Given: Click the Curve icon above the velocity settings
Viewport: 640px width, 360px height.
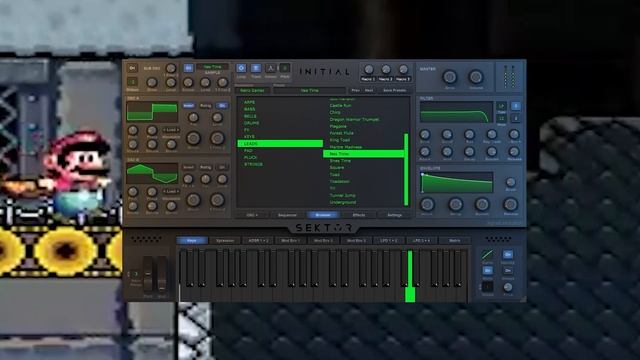Looking at the screenshot, I should point(487,255).
